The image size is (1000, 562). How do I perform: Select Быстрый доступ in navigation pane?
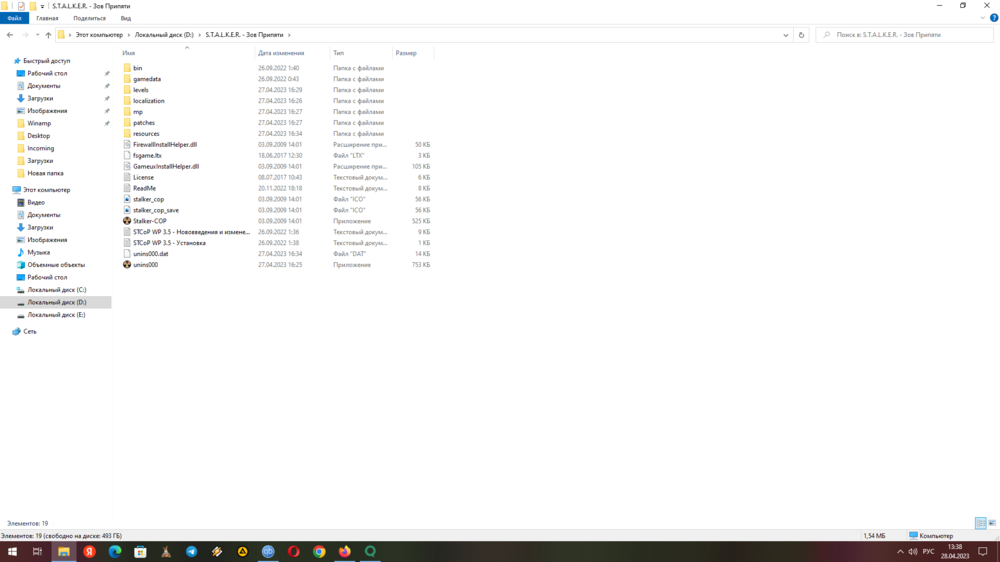(47, 61)
